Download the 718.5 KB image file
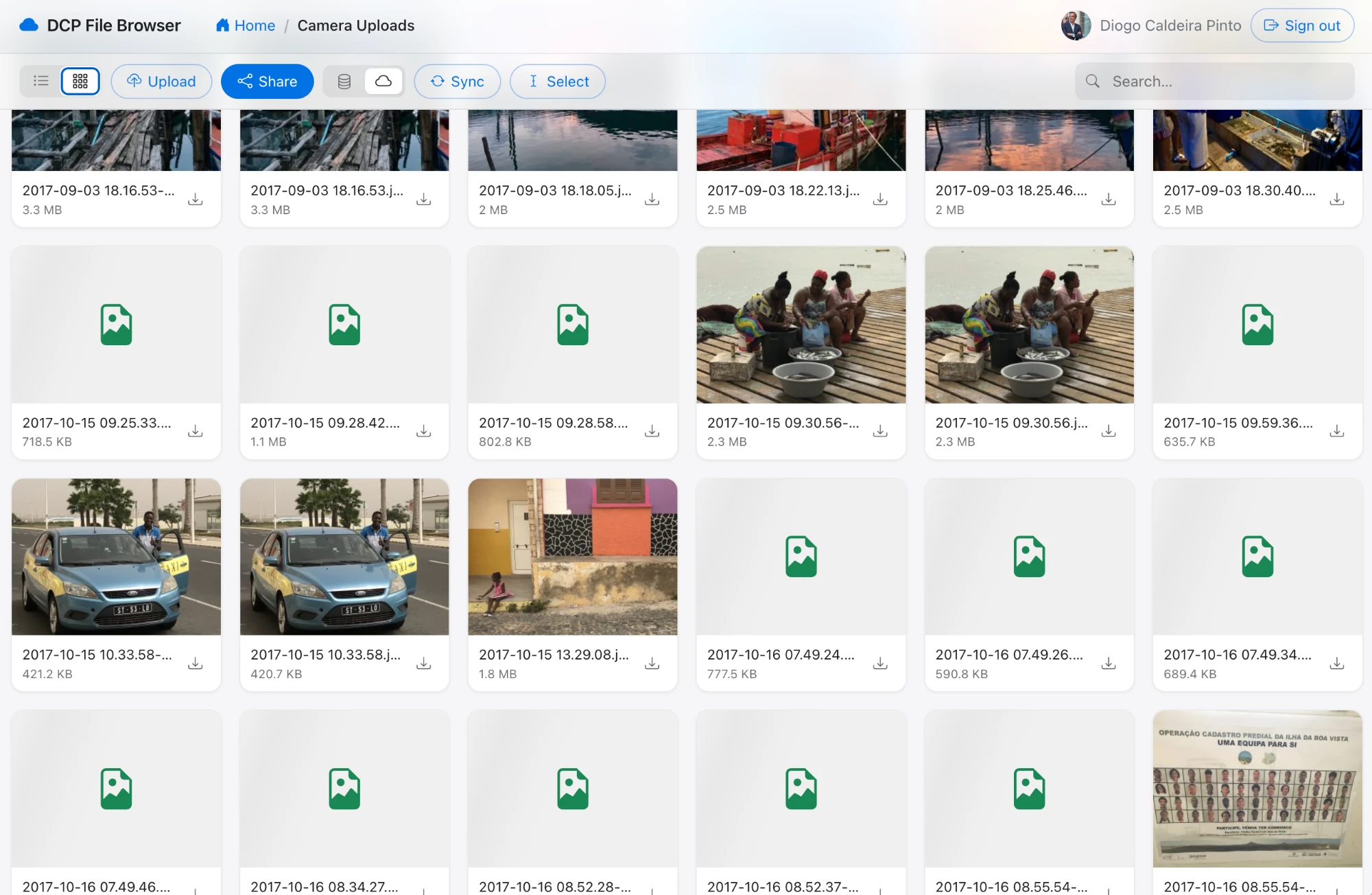Viewport: 1372px width, 895px height. tap(196, 431)
